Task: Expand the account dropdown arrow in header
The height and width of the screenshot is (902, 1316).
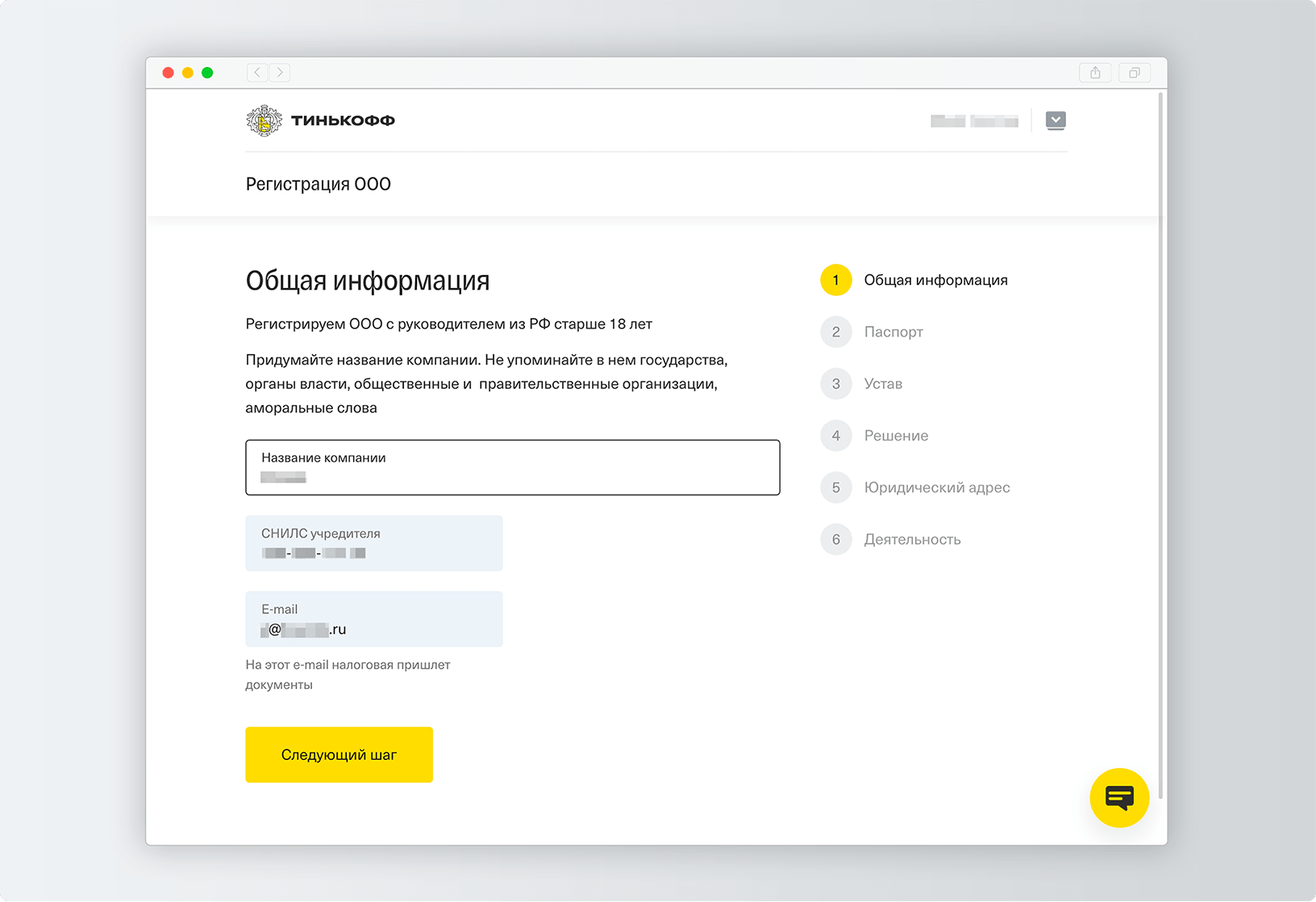Action: coord(1056,120)
